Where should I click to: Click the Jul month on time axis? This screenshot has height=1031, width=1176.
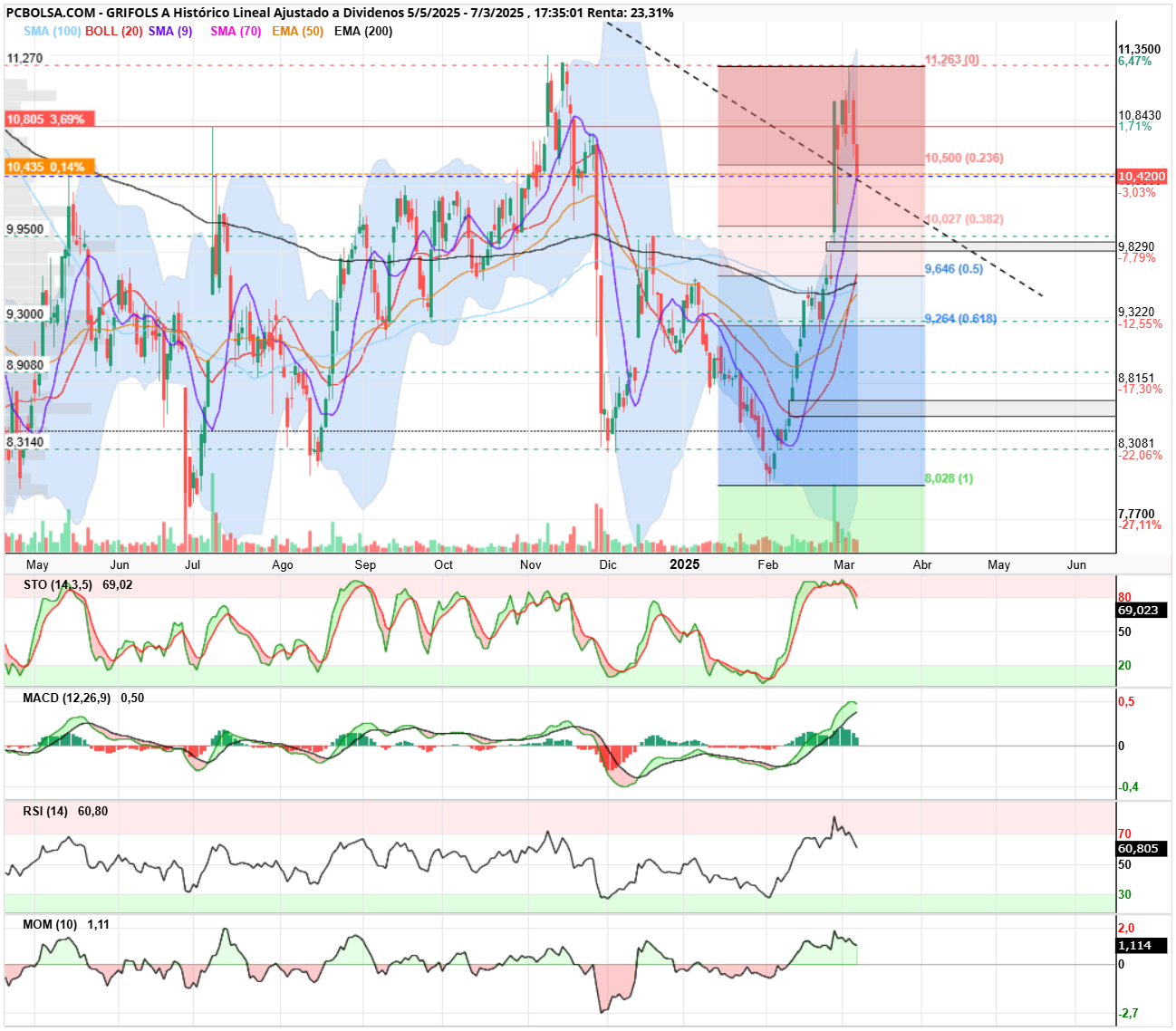[192, 564]
